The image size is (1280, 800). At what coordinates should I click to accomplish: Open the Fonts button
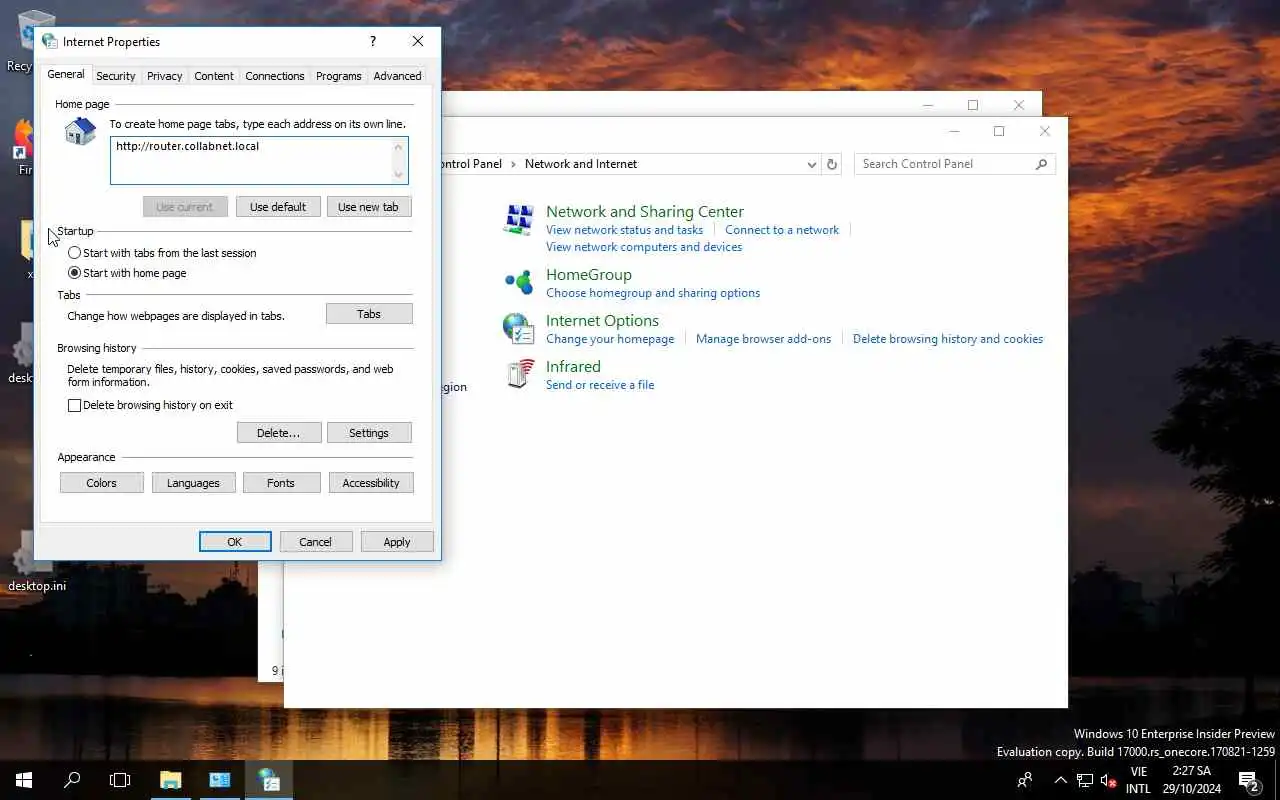(281, 483)
